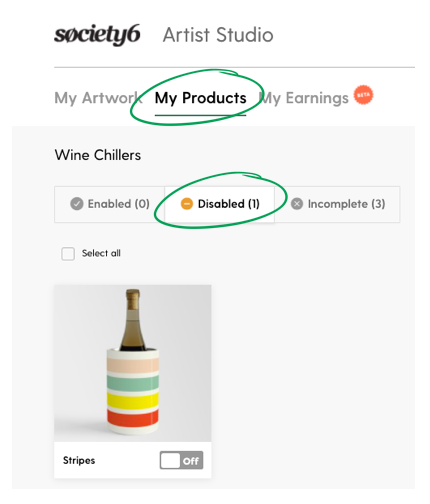Click the Select all label text

(x=101, y=253)
